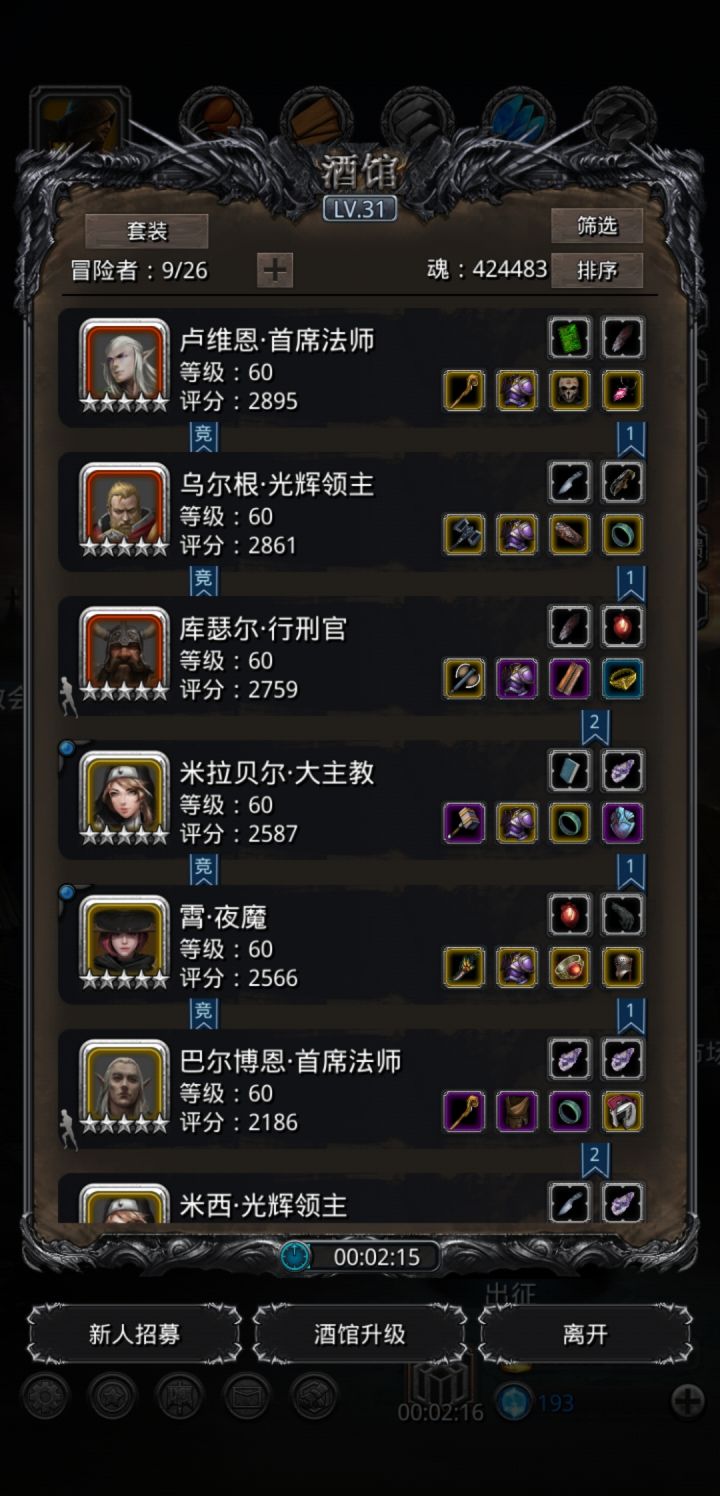Click the staff weapon icon of 卢维恩·首席法师
Viewport: 720px width, 1496px height.
[464, 390]
